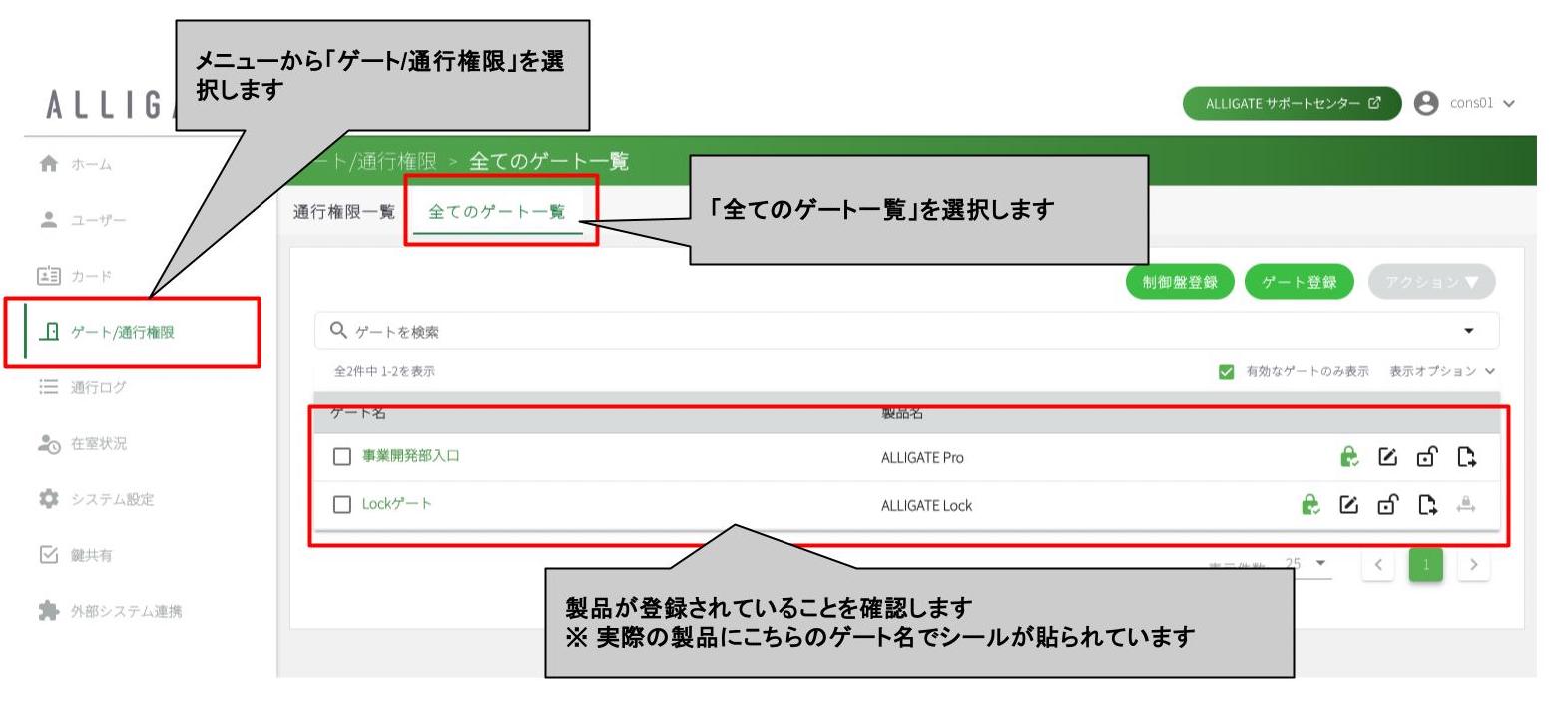Click the person-clock icon beside 在室状況
The height and width of the screenshot is (708, 1568).
49,444
